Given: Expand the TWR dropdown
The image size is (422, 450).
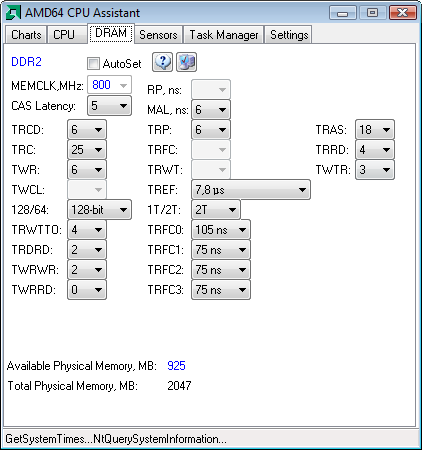Looking at the screenshot, I should coord(87,170).
